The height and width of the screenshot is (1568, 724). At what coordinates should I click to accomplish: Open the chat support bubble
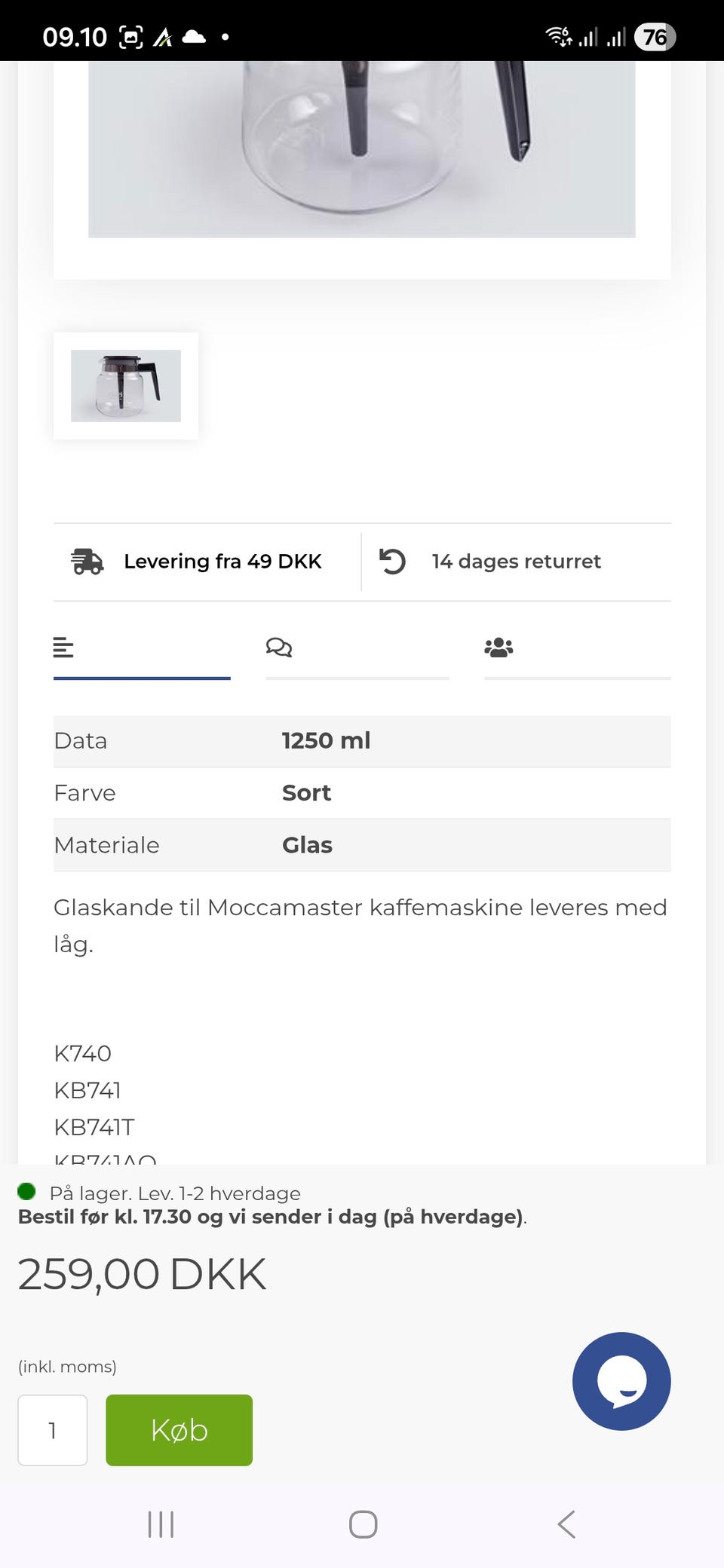[x=621, y=1381]
